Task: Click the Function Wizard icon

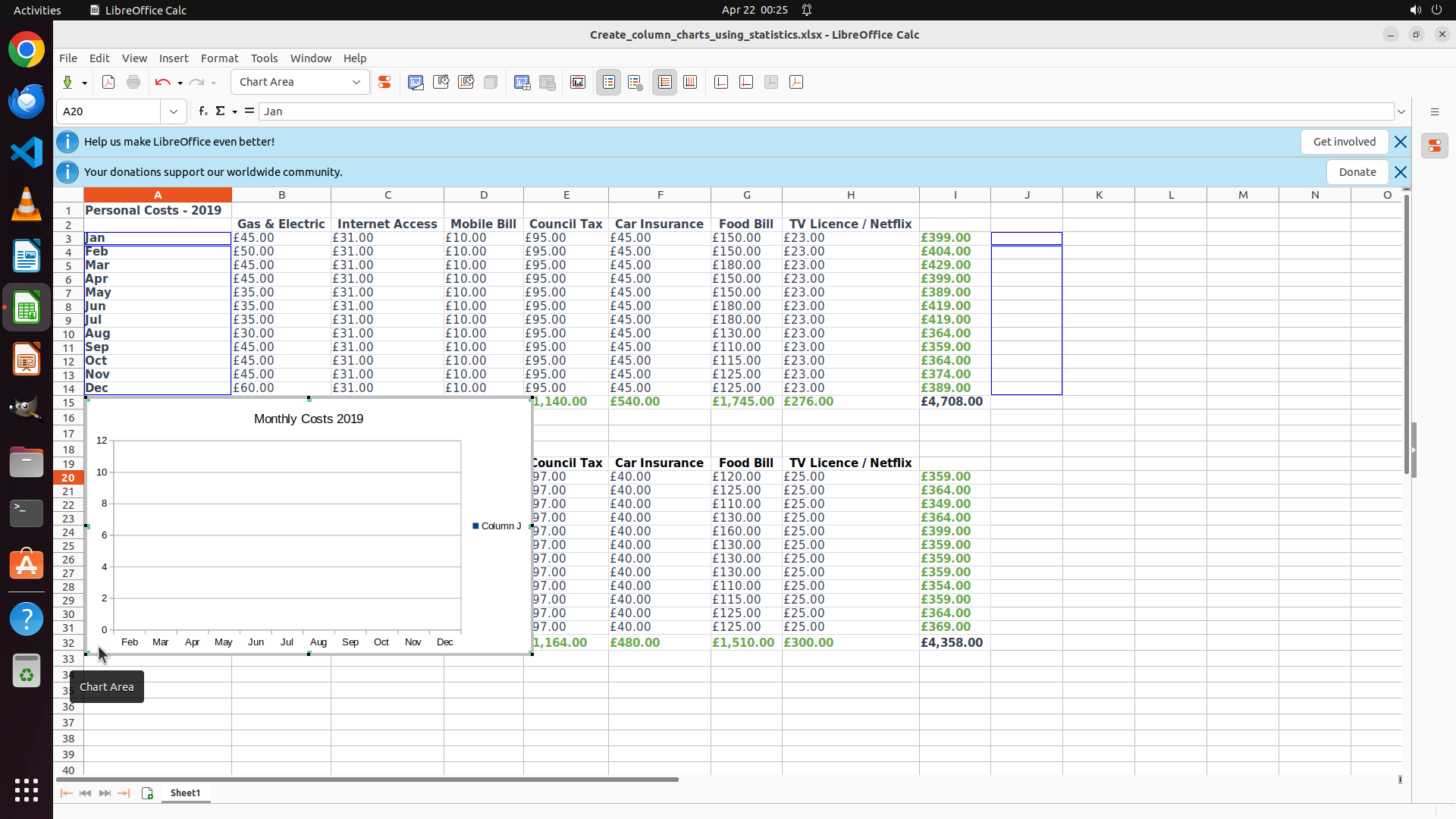Action: [202, 111]
